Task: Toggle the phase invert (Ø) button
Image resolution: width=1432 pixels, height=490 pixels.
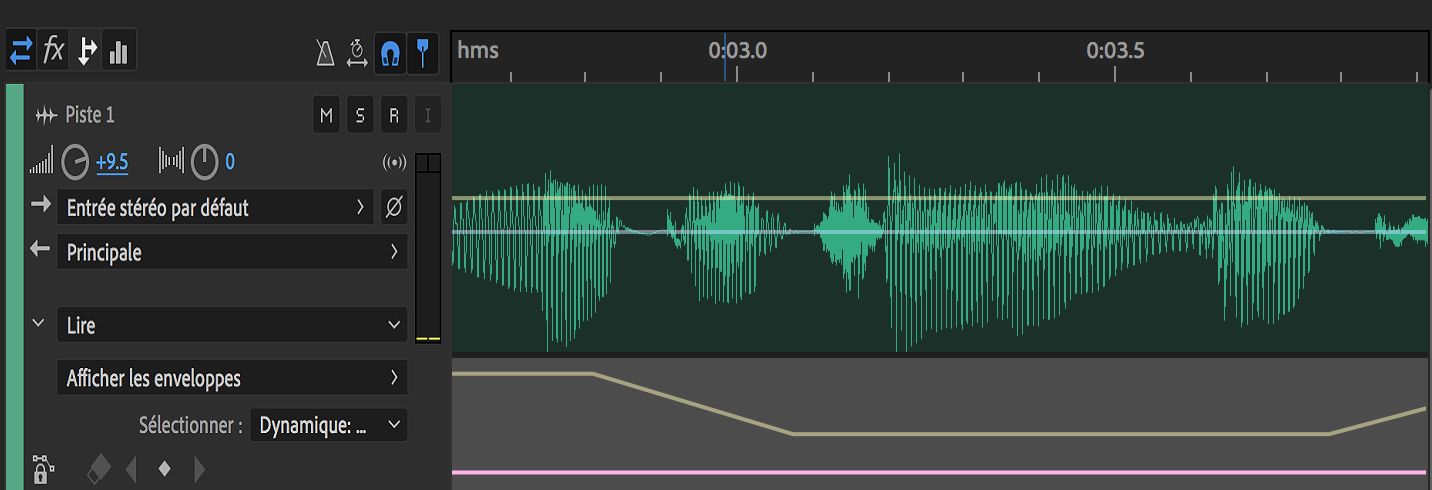Action: [x=394, y=207]
